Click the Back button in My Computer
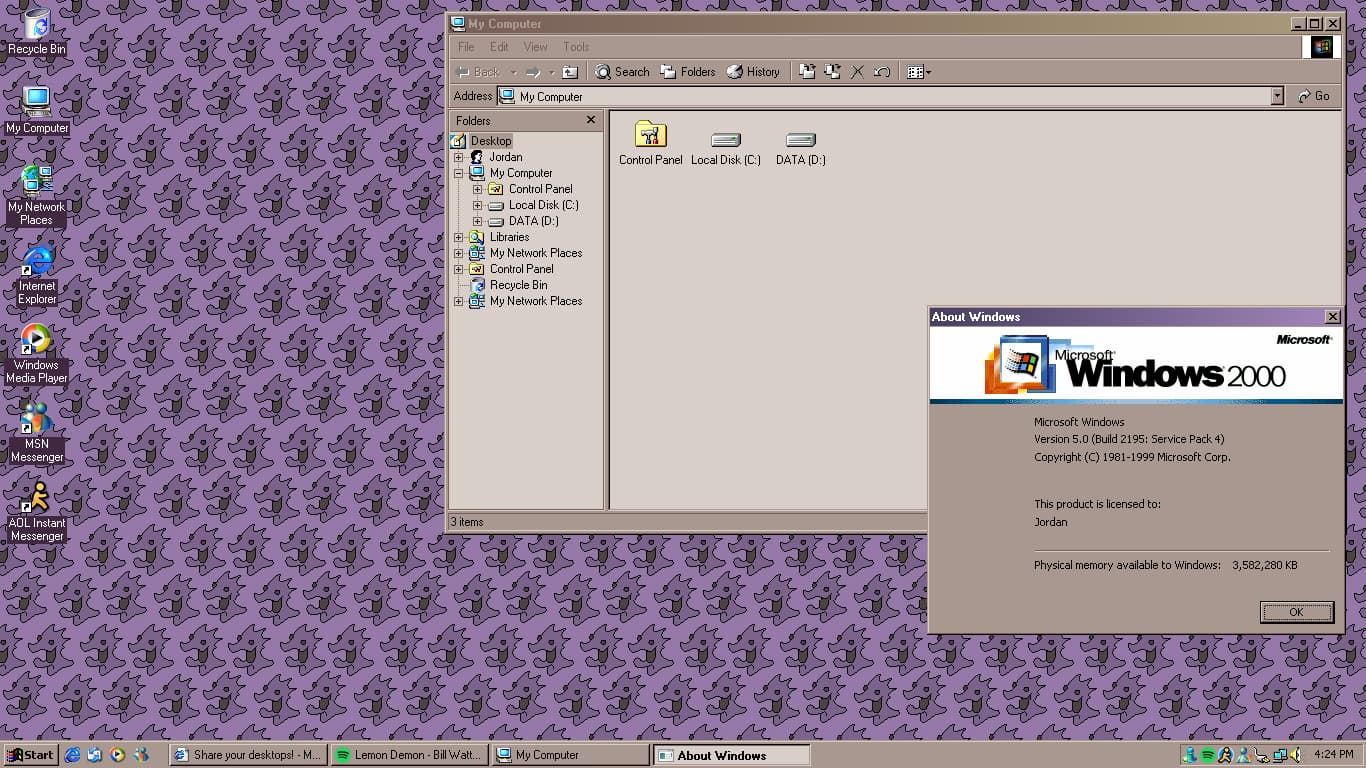 [479, 72]
